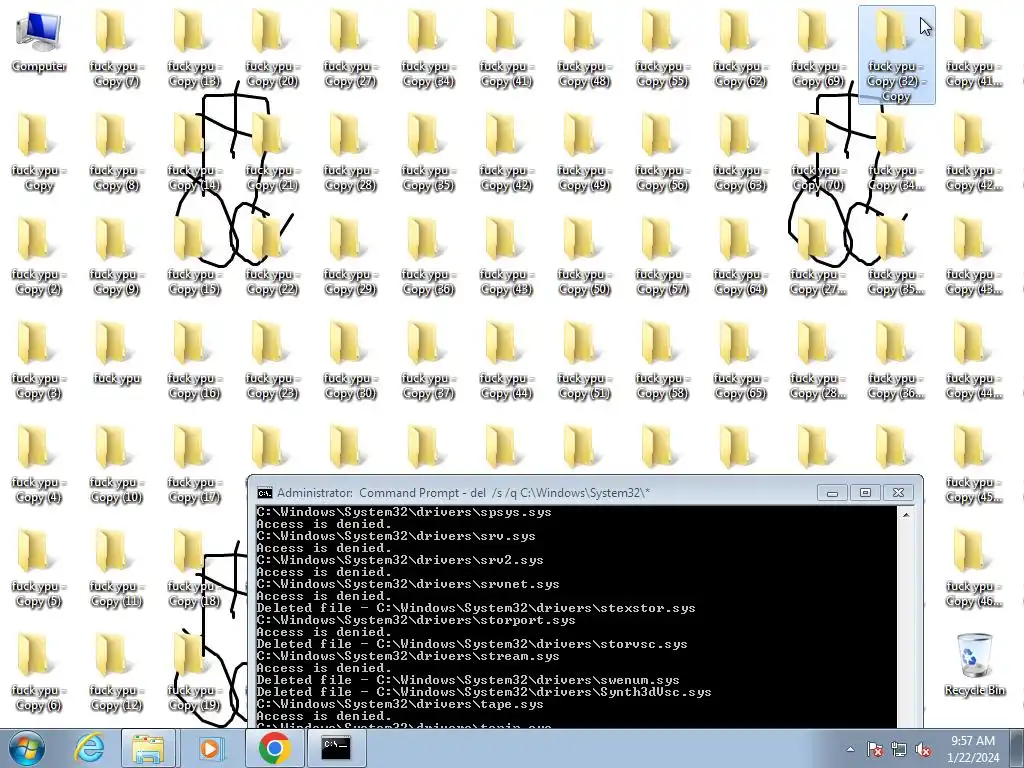The height and width of the screenshot is (768, 1024).
Task: Click the Command Prompt title bar system icon
Action: click(x=264, y=492)
